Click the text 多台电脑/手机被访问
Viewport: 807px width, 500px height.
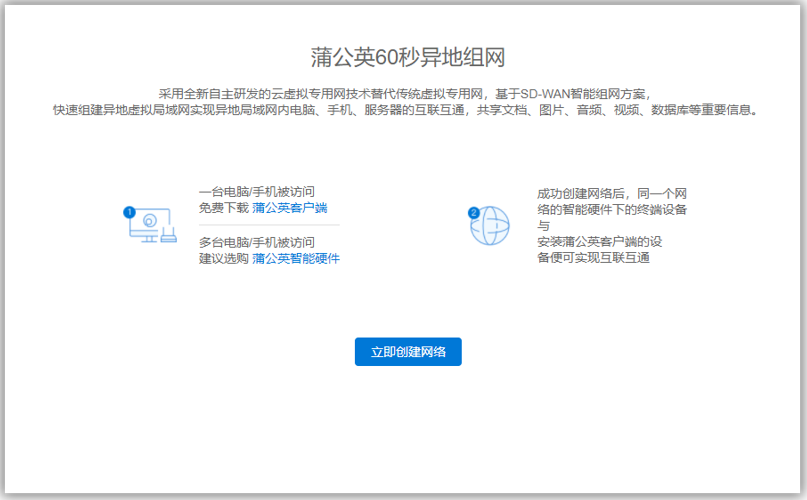coord(257,243)
